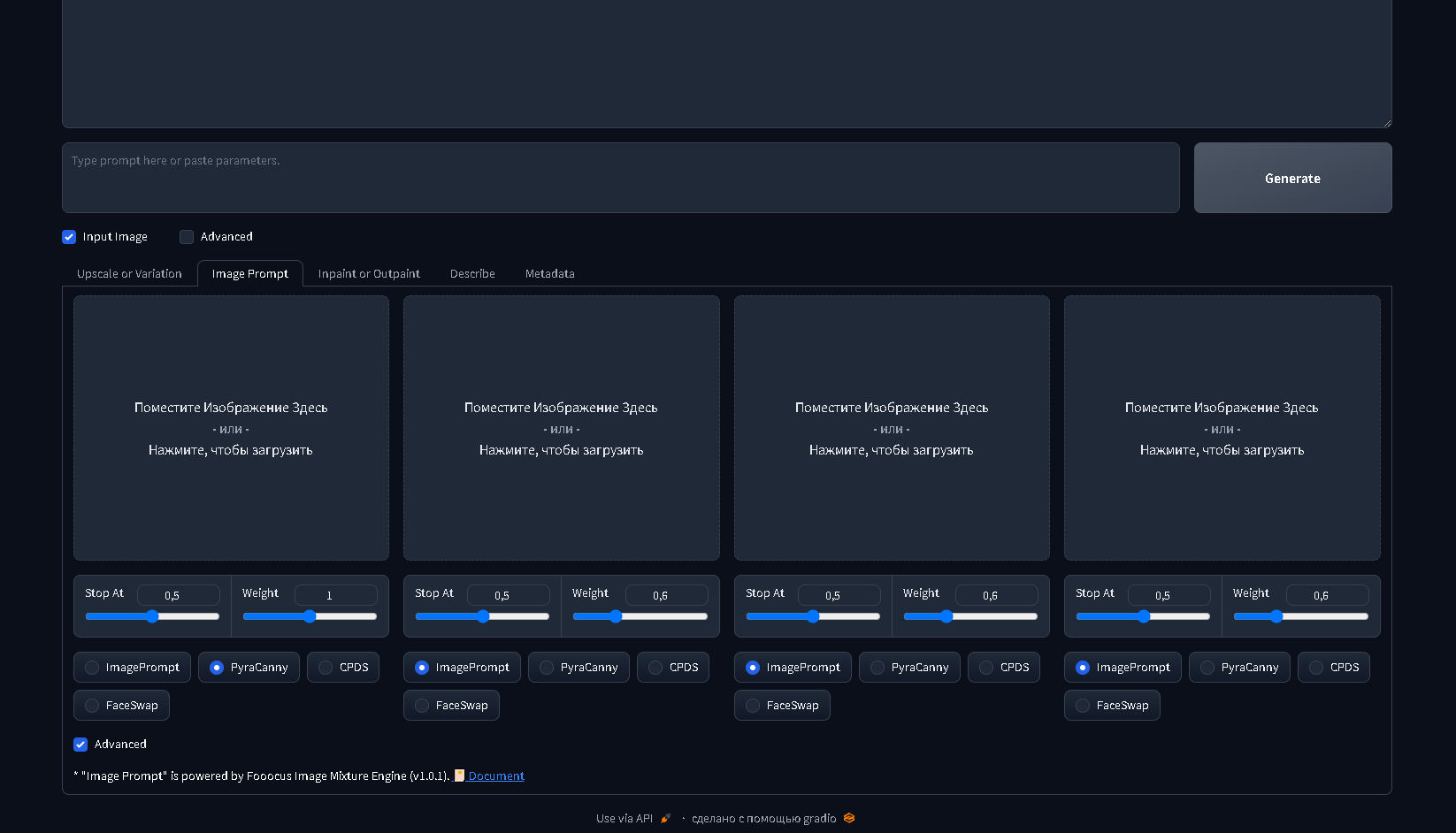Focus the prompt text input field
Viewport: 1456px width, 833px height.
coord(620,178)
